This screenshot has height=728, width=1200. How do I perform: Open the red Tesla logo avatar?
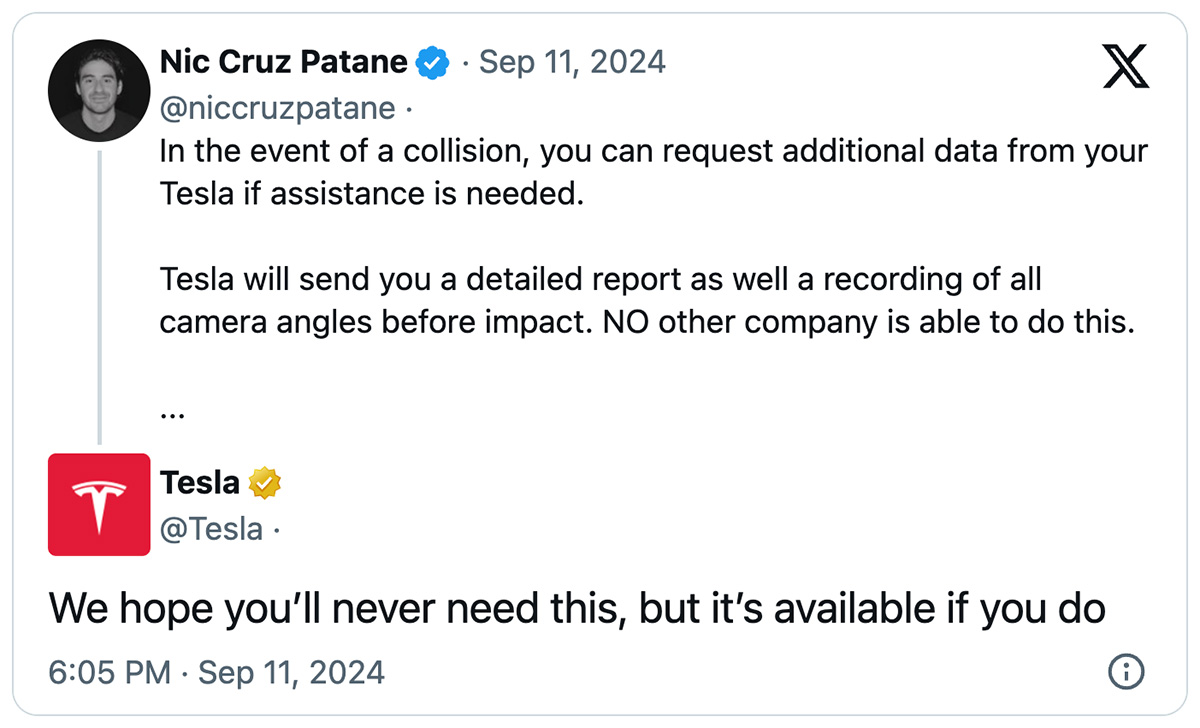click(x=98, y=505)
